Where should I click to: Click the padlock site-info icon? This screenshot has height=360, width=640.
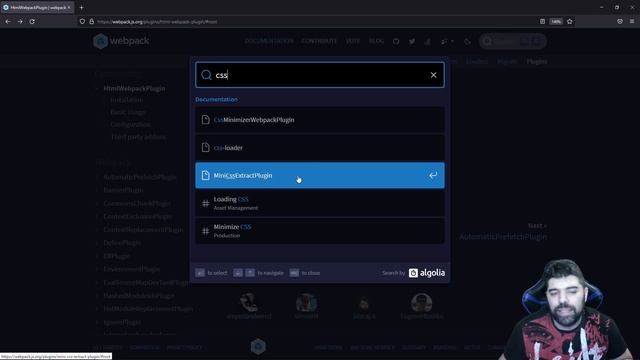coord(91,21)
